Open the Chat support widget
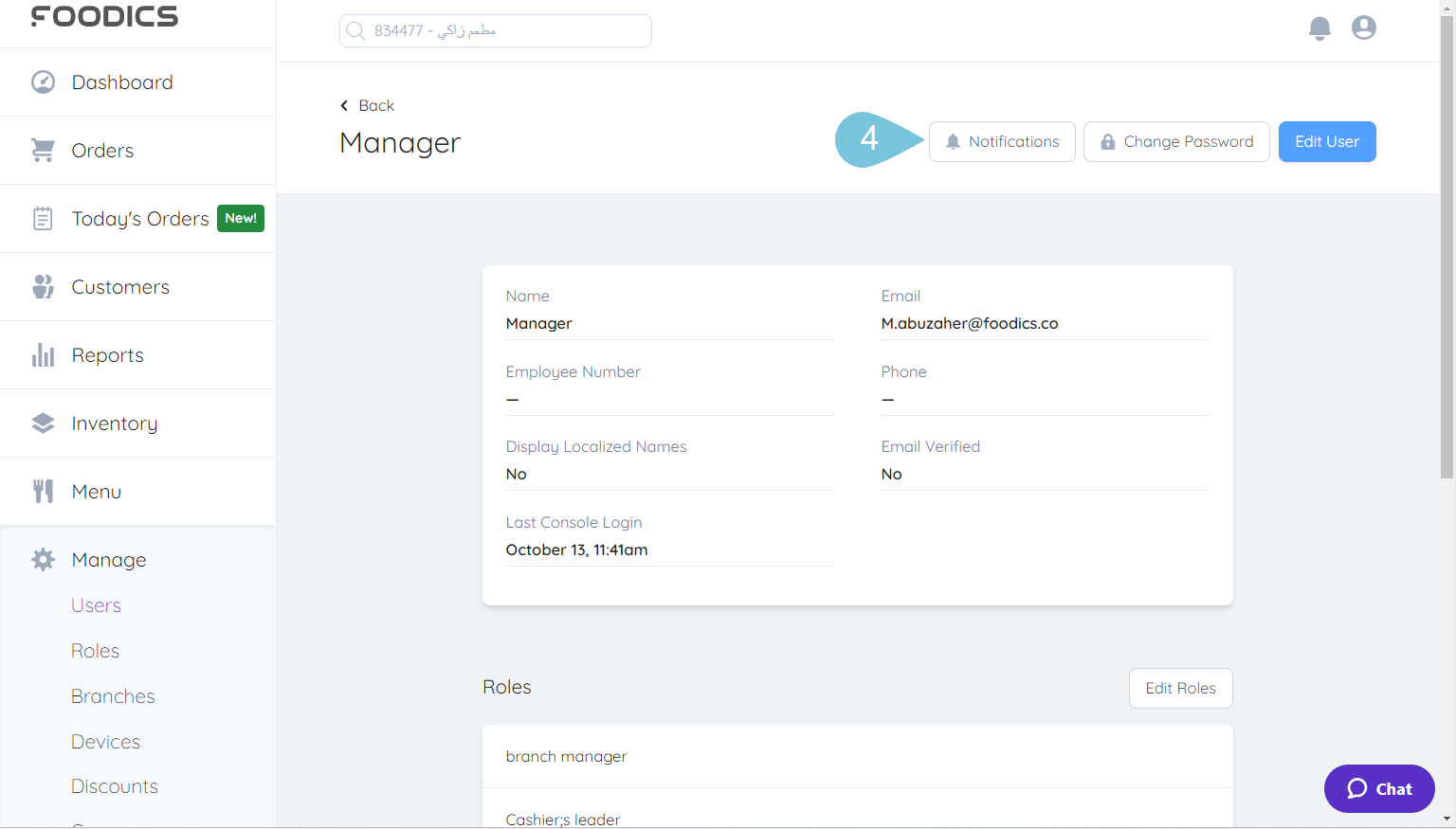Viewport: 1456px width, 829px height. coord(1378,788)
